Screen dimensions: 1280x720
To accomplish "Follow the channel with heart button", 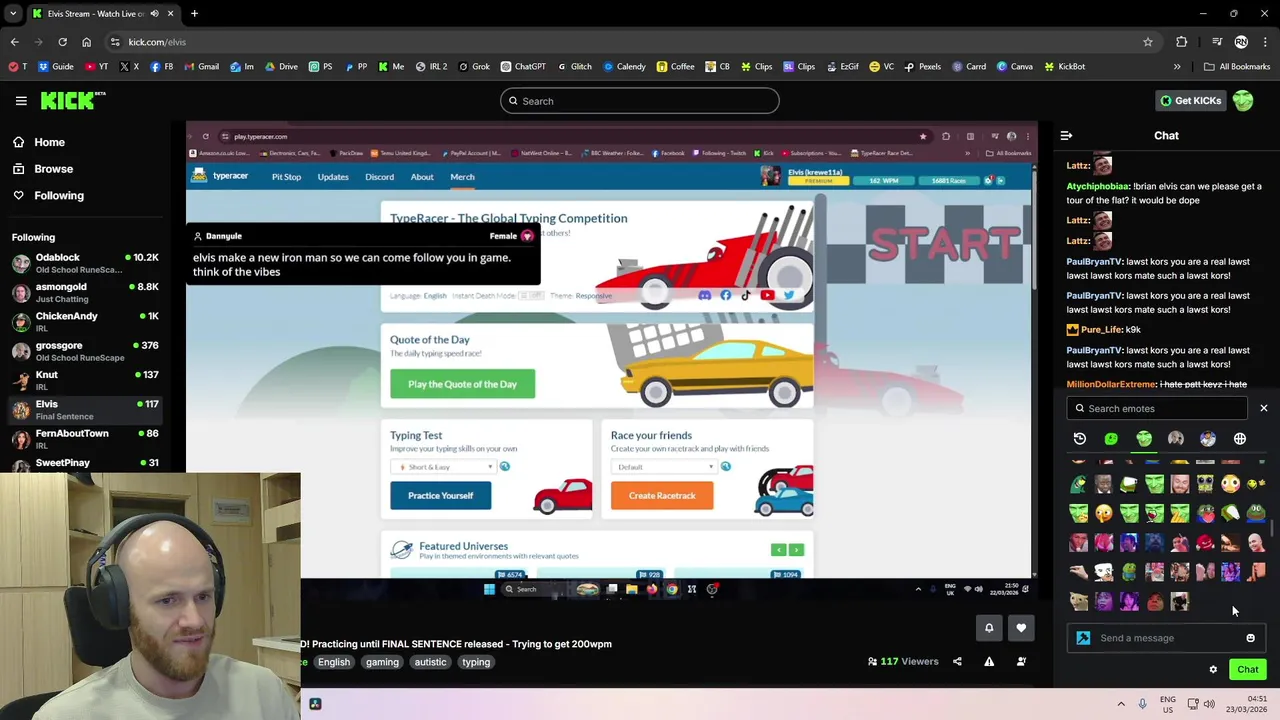I will [1021, 628].
